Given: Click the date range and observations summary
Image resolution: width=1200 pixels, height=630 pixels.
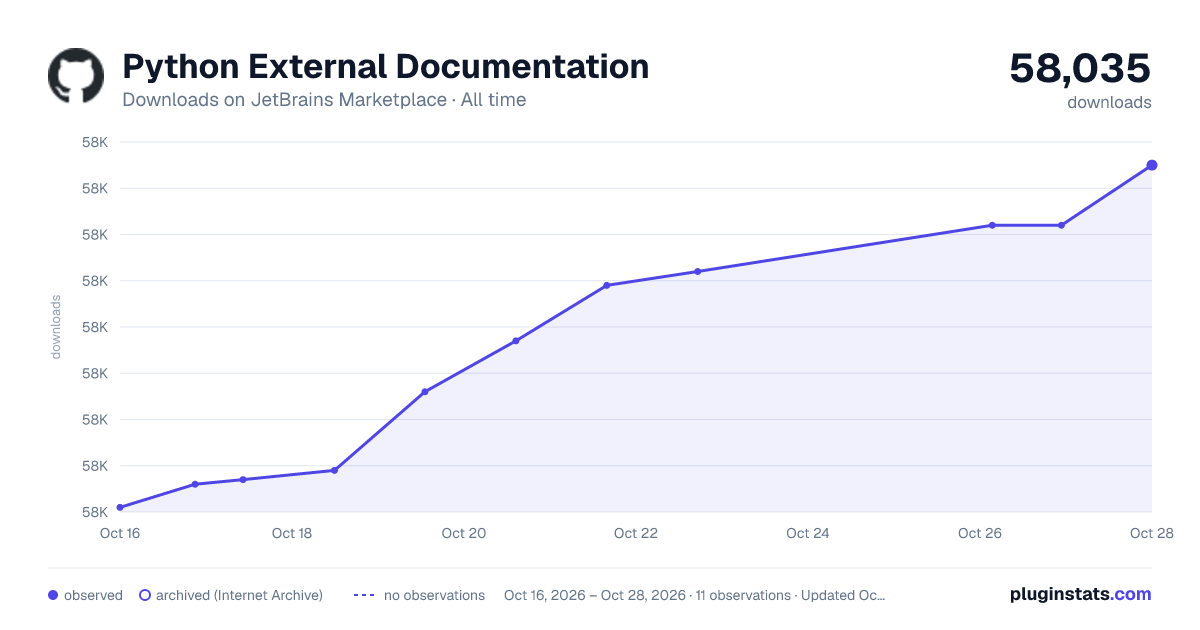Looking at the screenshot, I should (695, 595).
